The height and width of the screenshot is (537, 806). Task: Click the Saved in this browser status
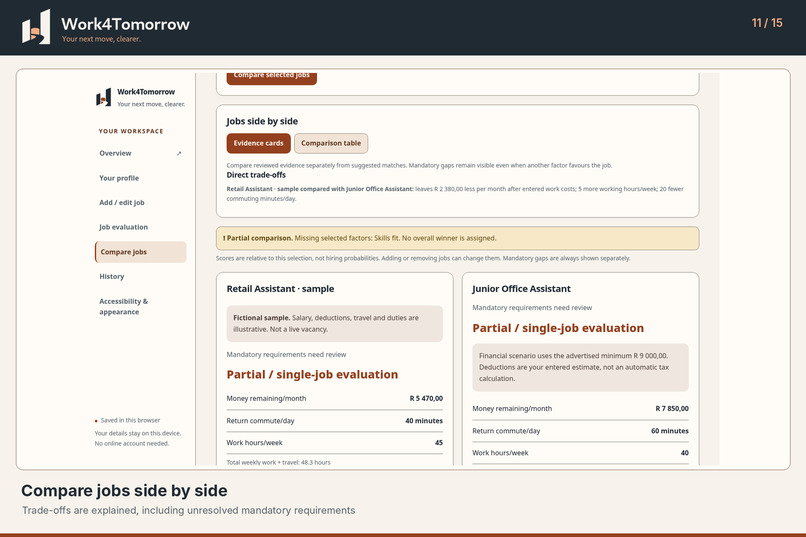[x=127, y=420]
